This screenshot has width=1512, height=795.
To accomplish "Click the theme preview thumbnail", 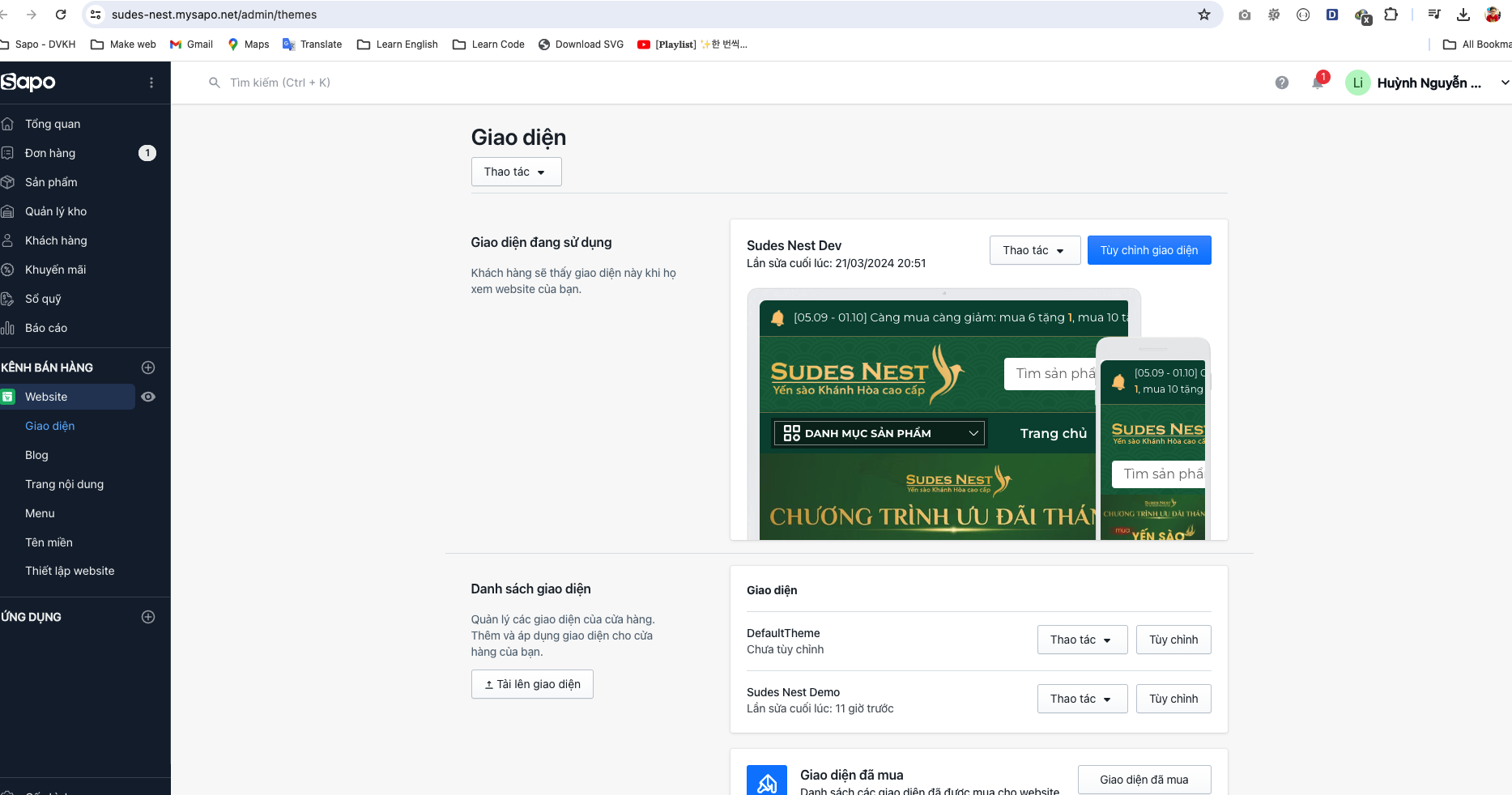I will click(x=978, y=414).
